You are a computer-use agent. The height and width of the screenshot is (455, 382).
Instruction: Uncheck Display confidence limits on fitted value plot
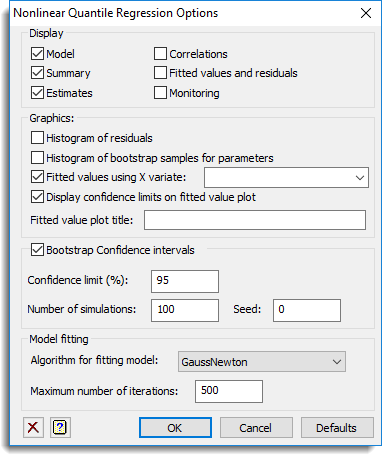tap(37, 197)
